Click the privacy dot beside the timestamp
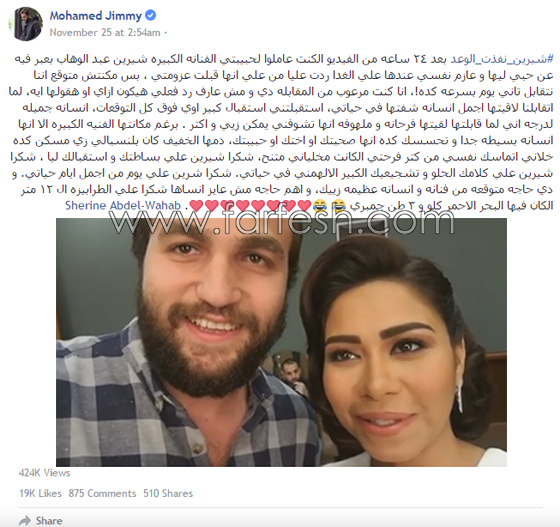560x527 pixels. click(x=166, y=33)
